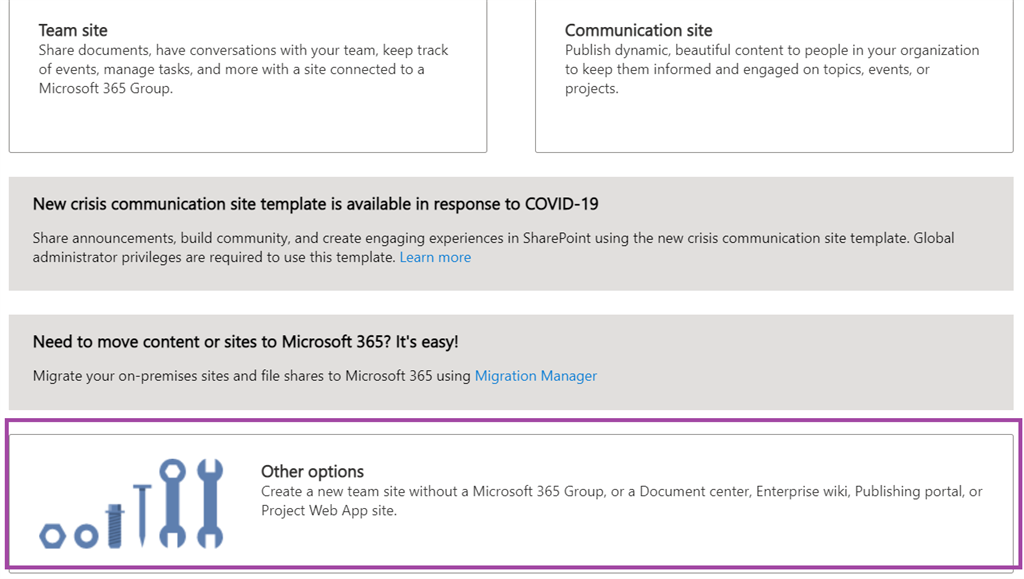1024x579 pixels.
Task: Select the double spanner icon graphic
Action: 209,504
